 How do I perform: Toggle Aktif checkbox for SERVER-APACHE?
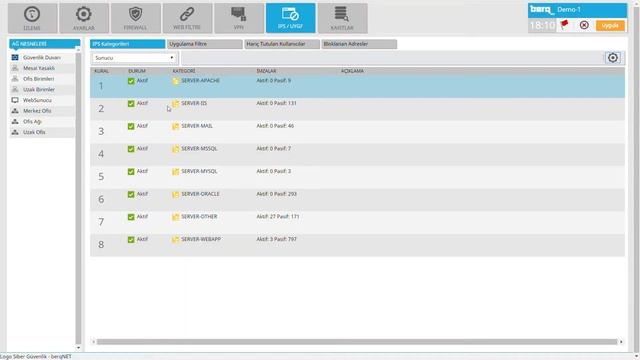[x=131, y=81]
